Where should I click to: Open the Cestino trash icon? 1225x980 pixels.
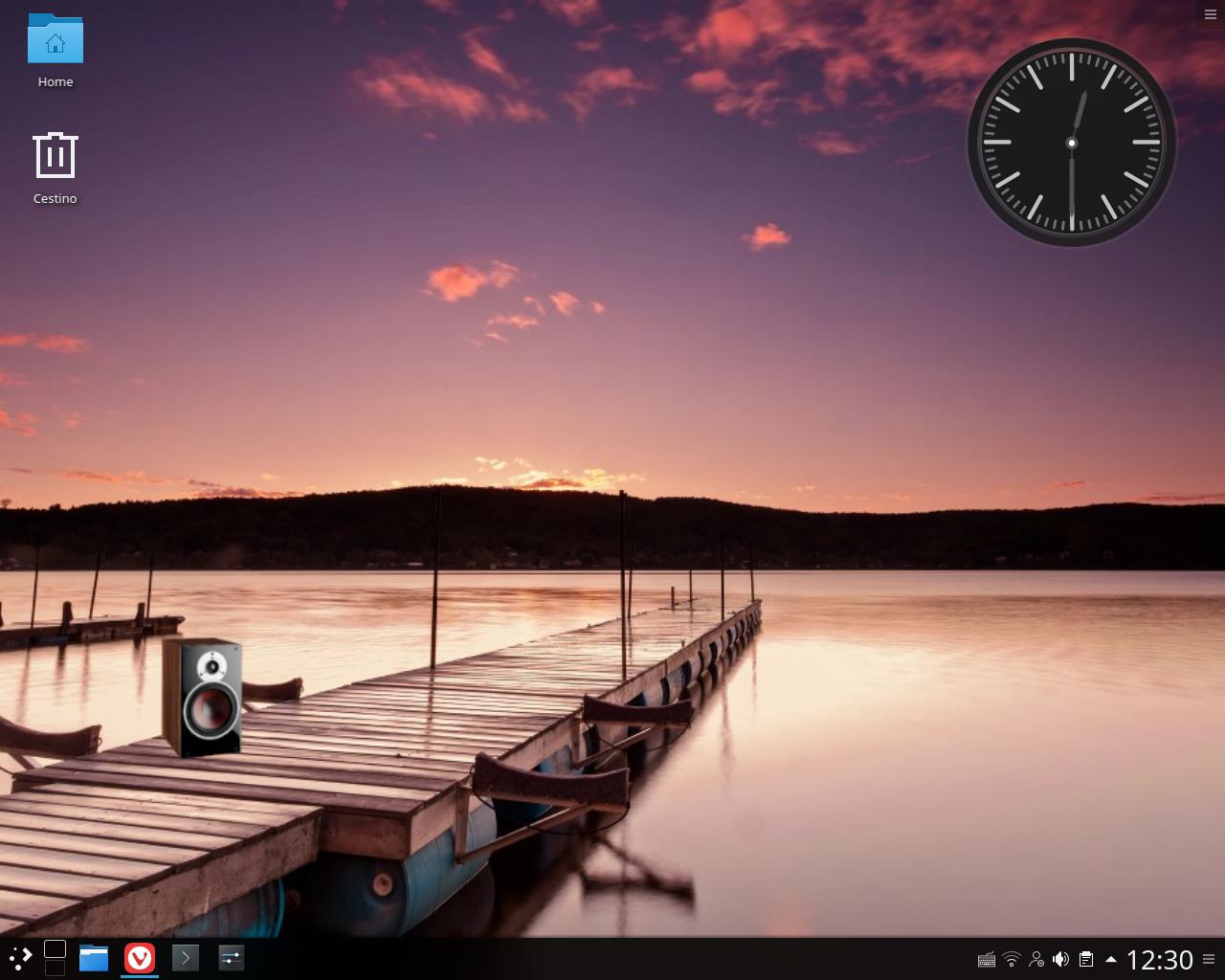[x=56, y=168]
